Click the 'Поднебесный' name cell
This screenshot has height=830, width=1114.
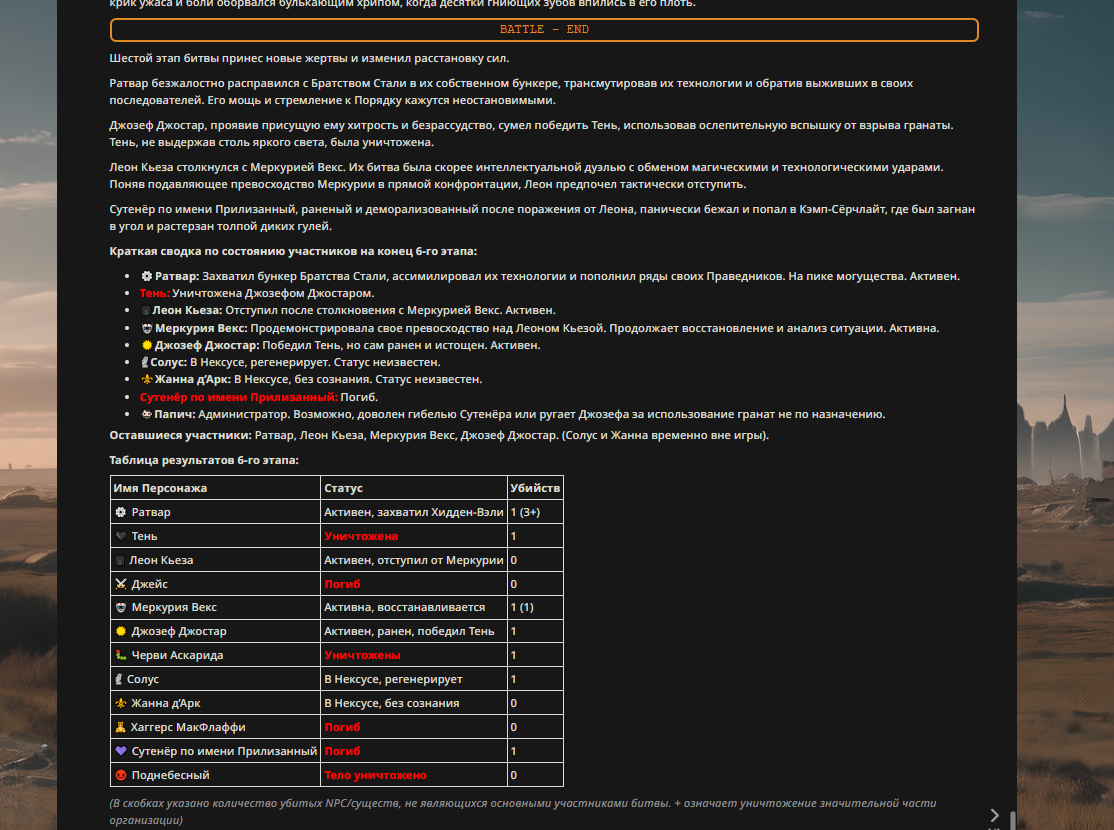[215, 775]
